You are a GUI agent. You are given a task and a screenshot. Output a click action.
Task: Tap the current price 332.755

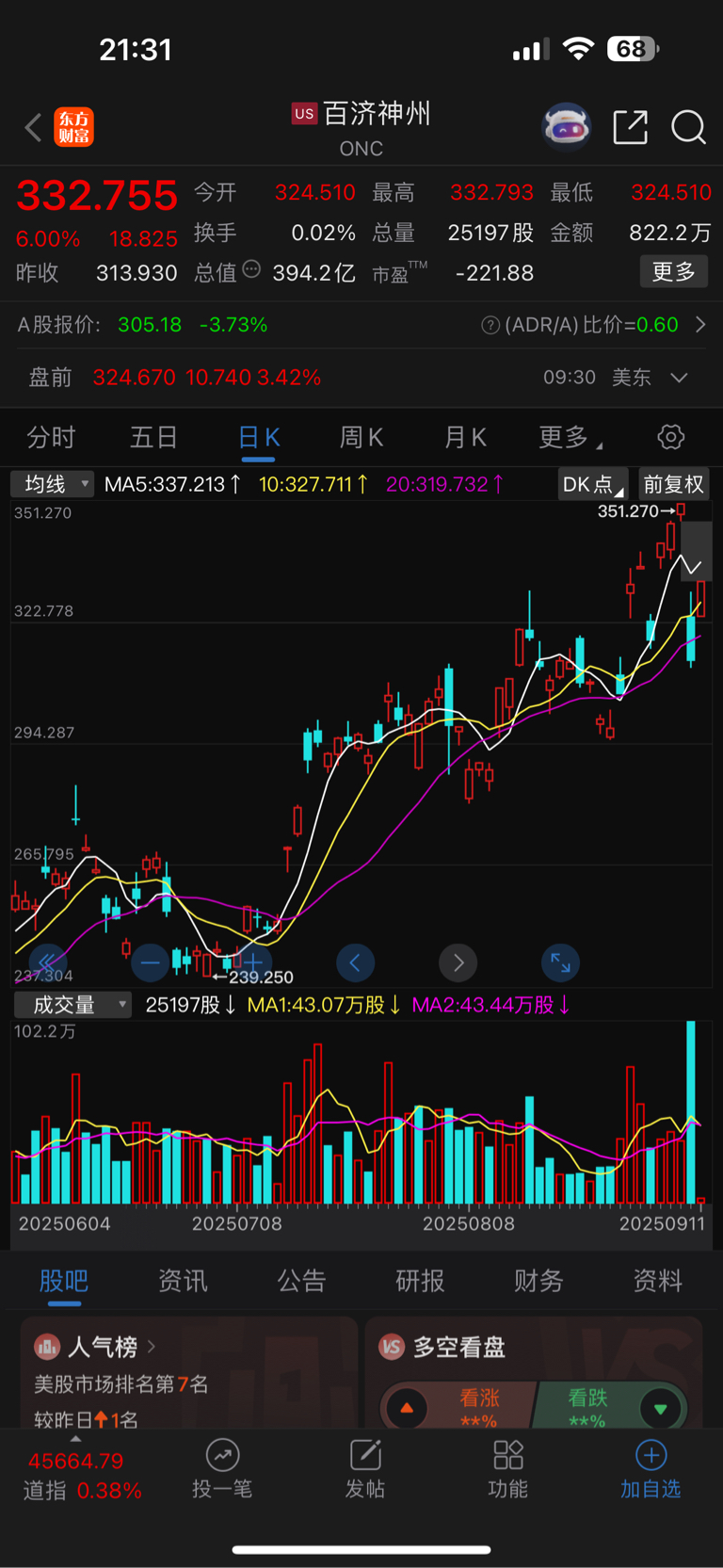pos(97,196)
